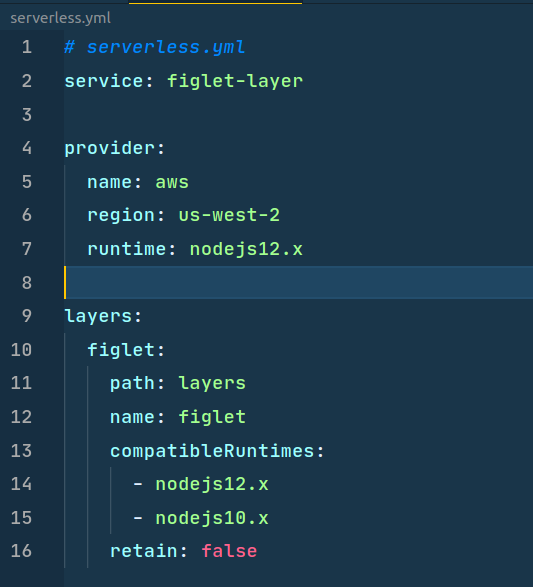Click the 'compatibleRuntimes:' key
The width and height of the screenshot is (533, 587).
(217, 451)
